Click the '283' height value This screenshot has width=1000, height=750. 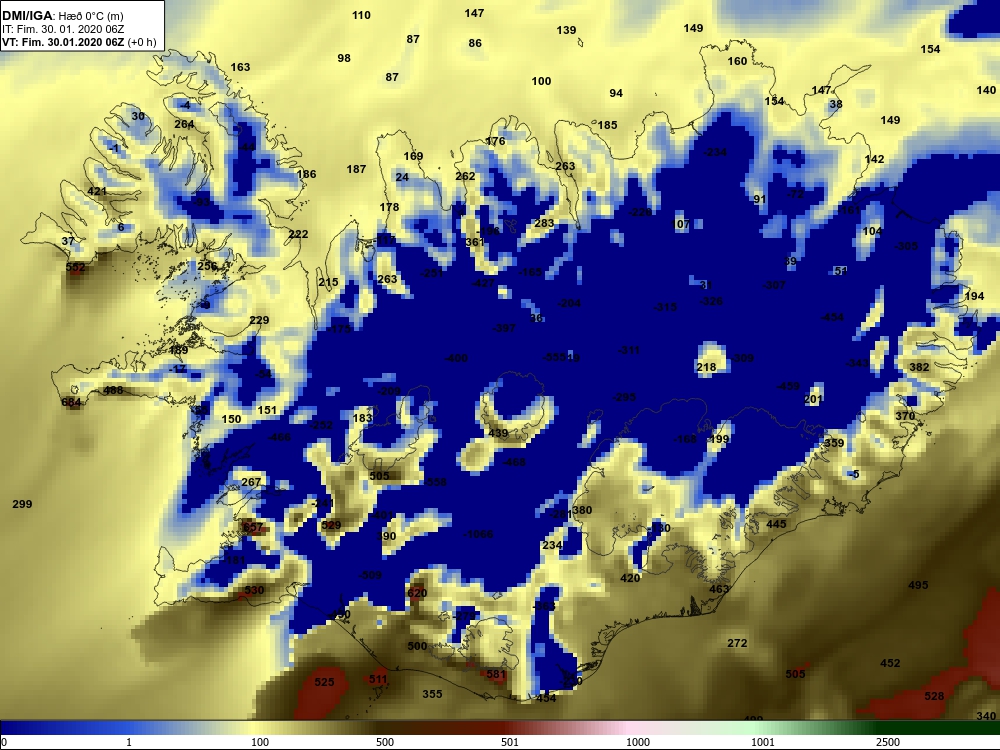pos(544,223)
